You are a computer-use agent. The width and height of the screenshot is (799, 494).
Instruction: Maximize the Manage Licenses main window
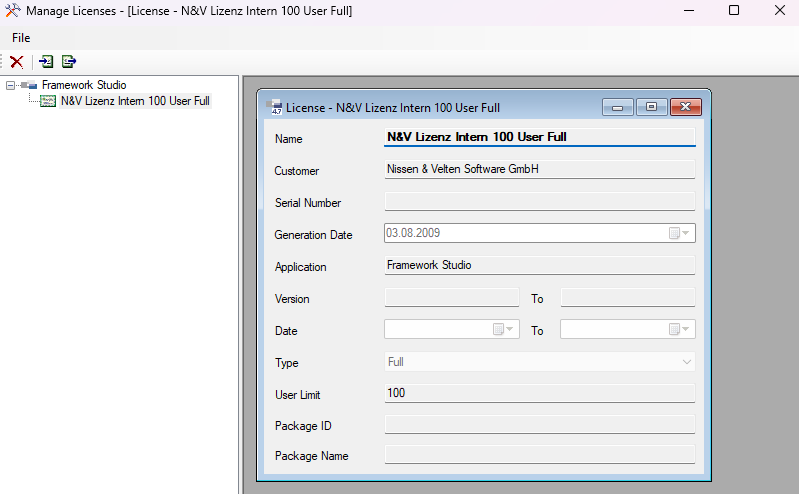click(x=734, y=11)
